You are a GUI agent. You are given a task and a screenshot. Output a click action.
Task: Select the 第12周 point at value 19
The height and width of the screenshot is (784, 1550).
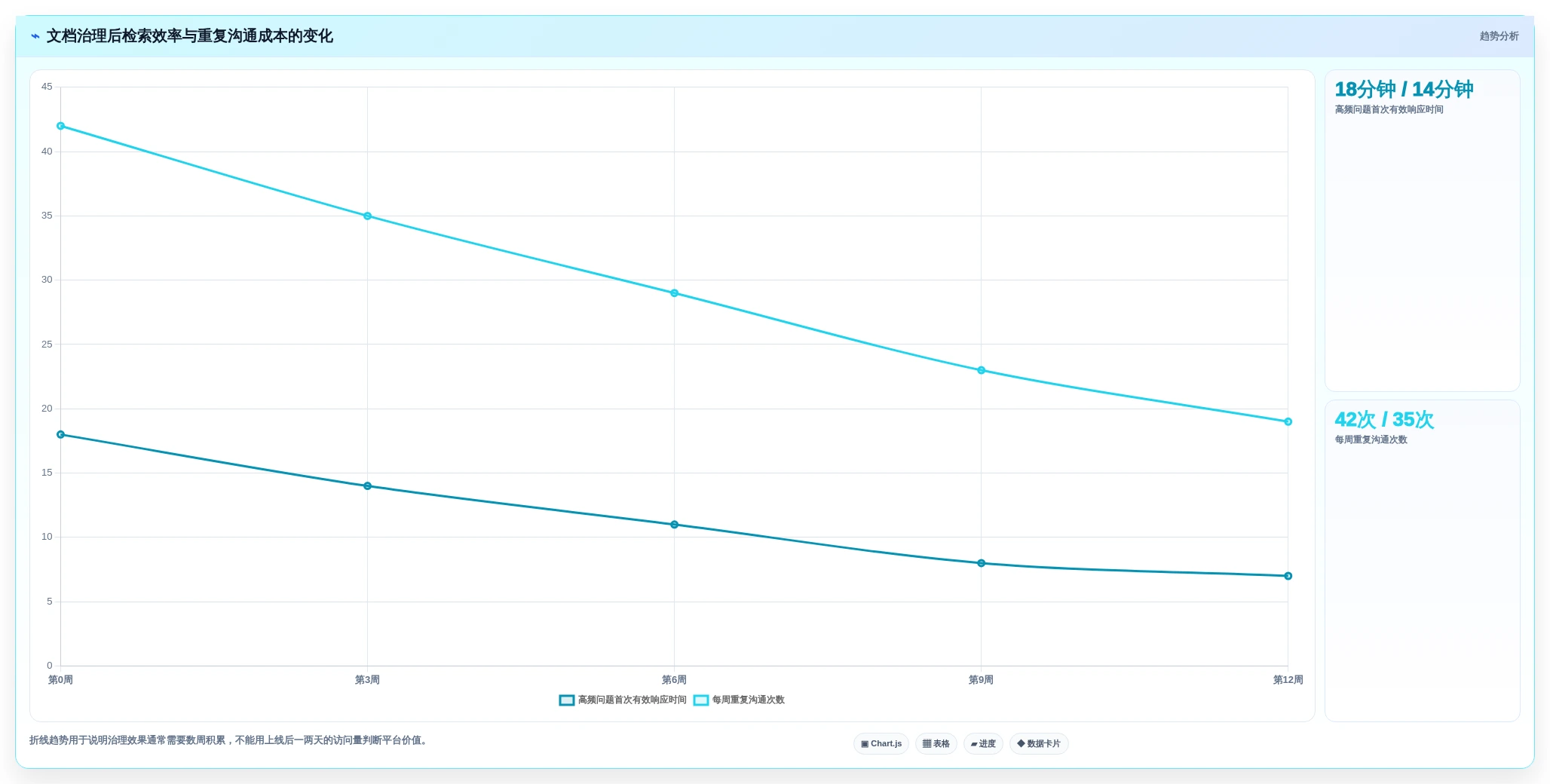pos(1288,422)
